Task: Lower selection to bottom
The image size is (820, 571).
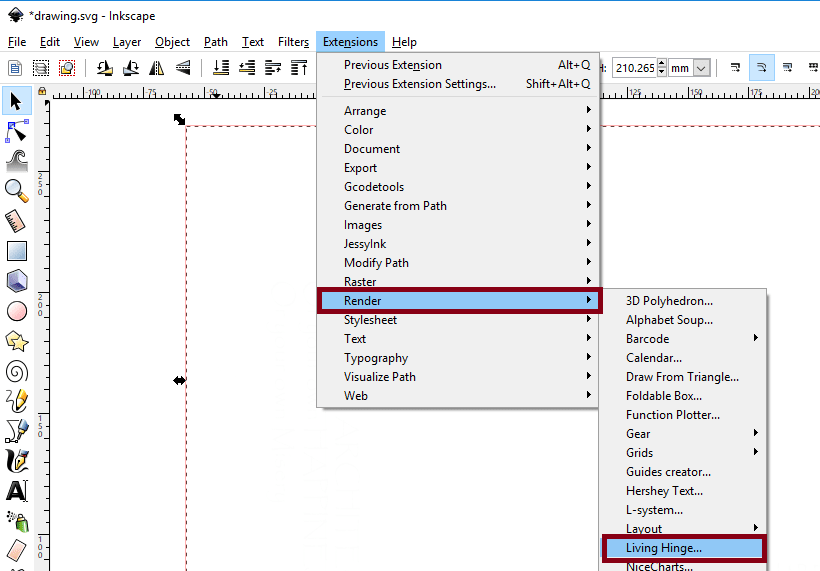Action: [221, 68]
